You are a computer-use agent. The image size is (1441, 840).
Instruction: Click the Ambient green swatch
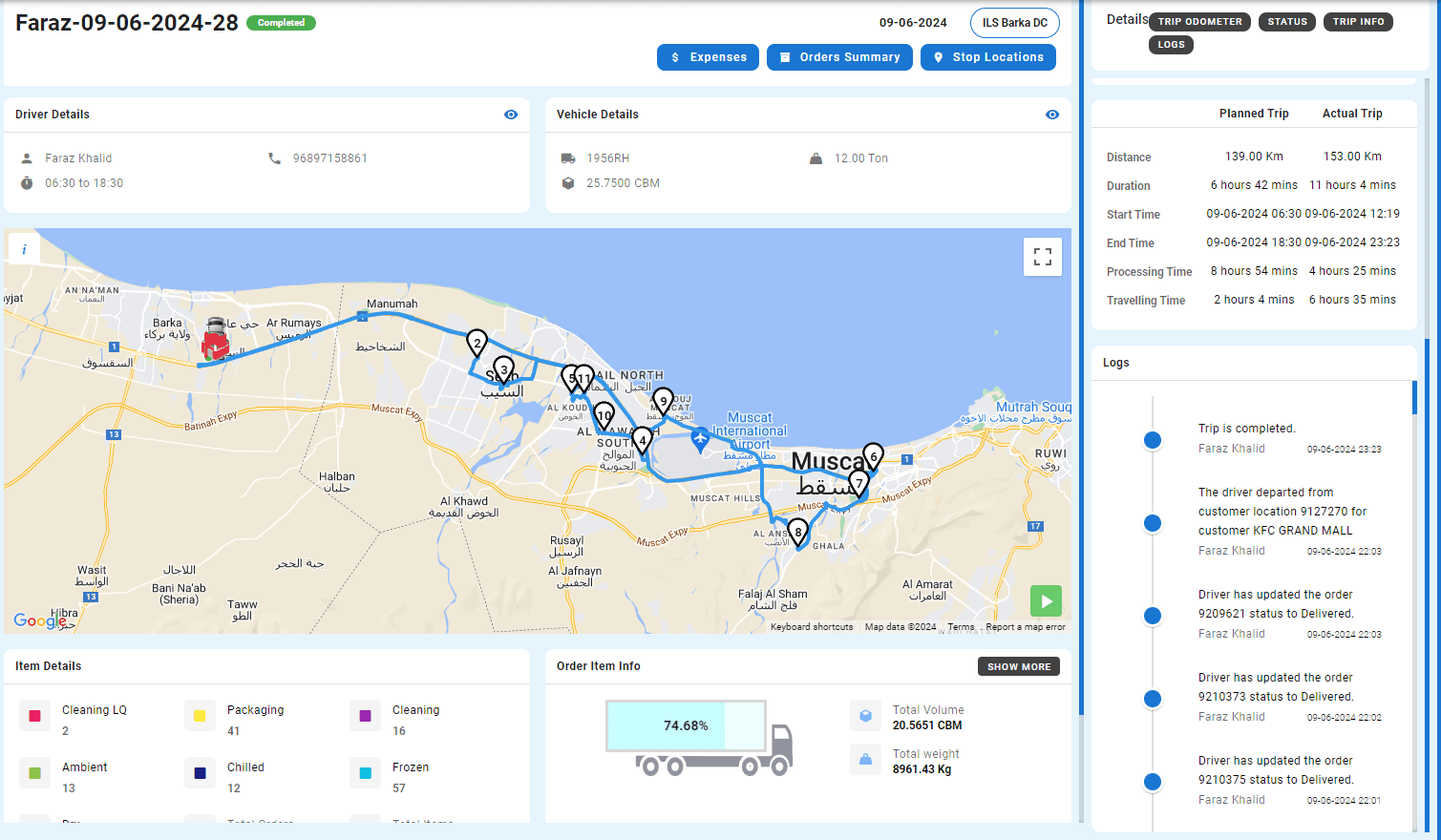34,773
